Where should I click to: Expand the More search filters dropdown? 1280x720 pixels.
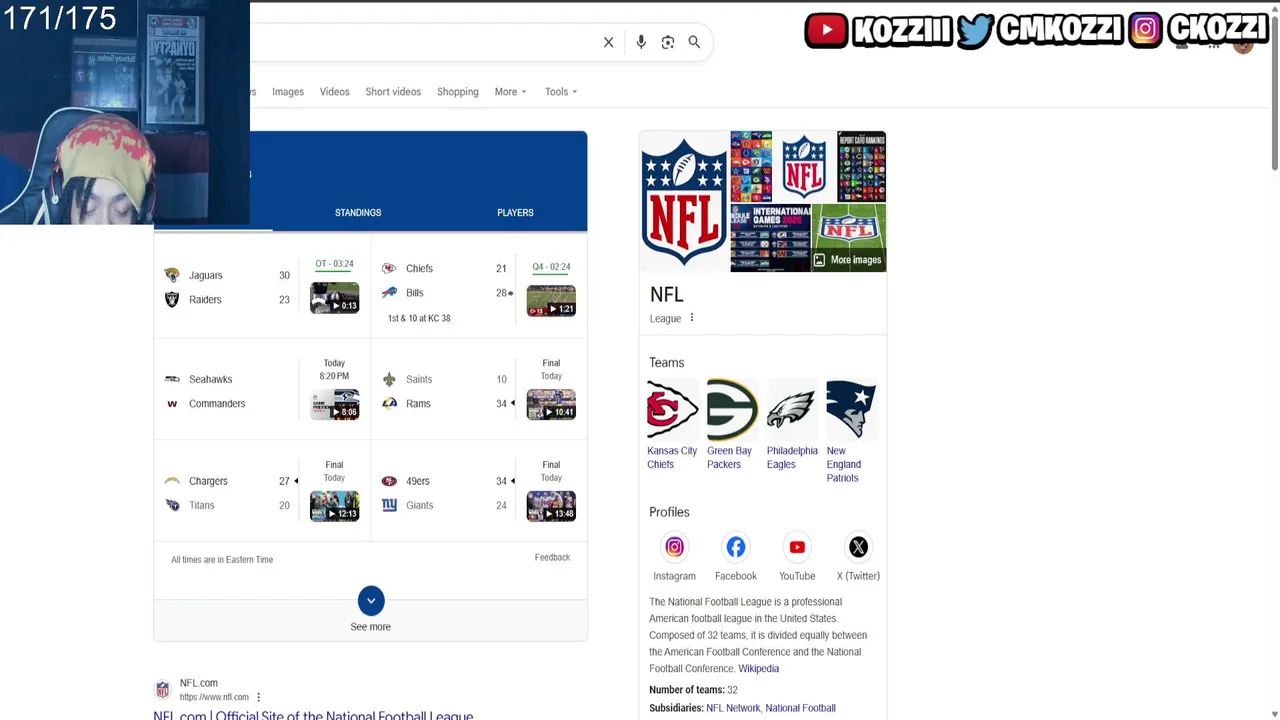pyautogui.click(x=510, y=92)
